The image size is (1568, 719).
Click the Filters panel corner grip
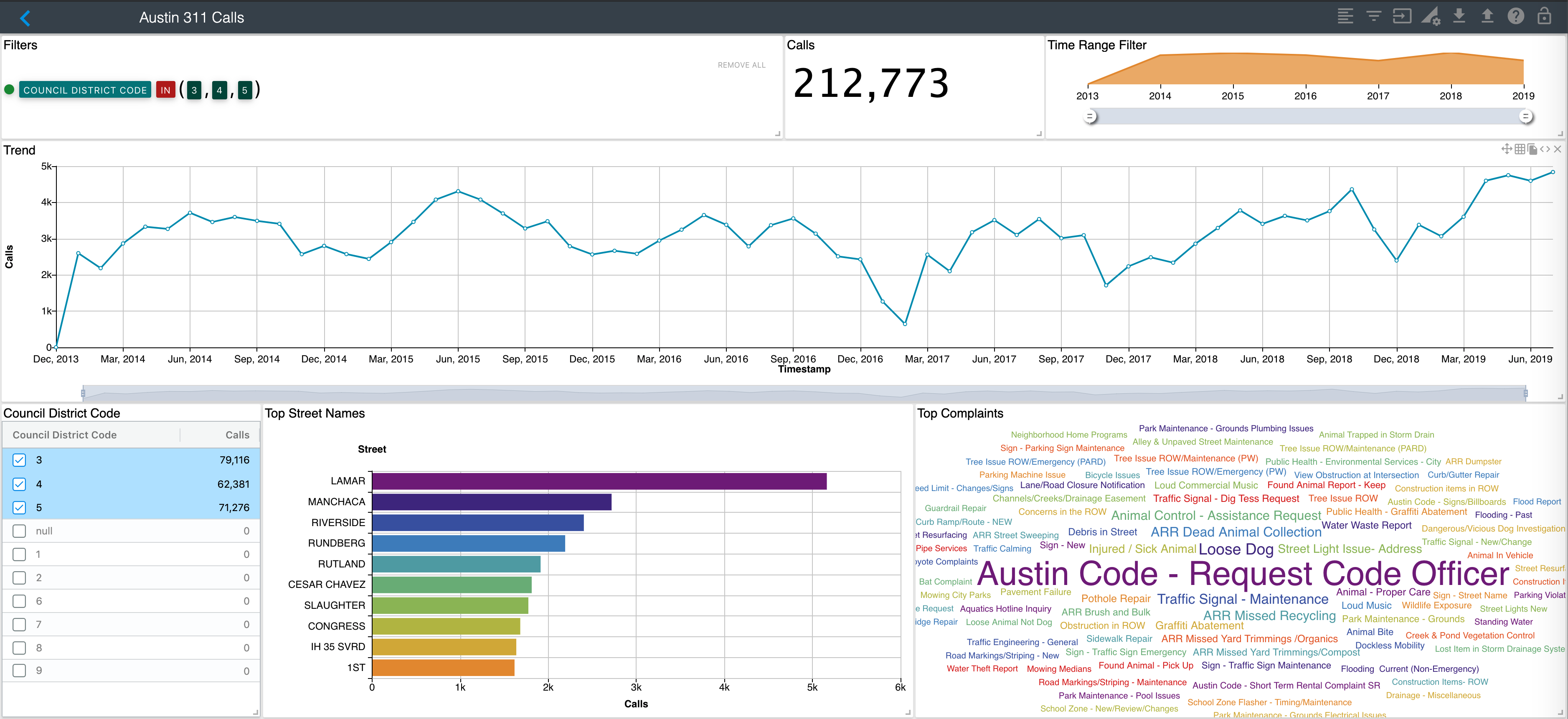click(778, 134)
